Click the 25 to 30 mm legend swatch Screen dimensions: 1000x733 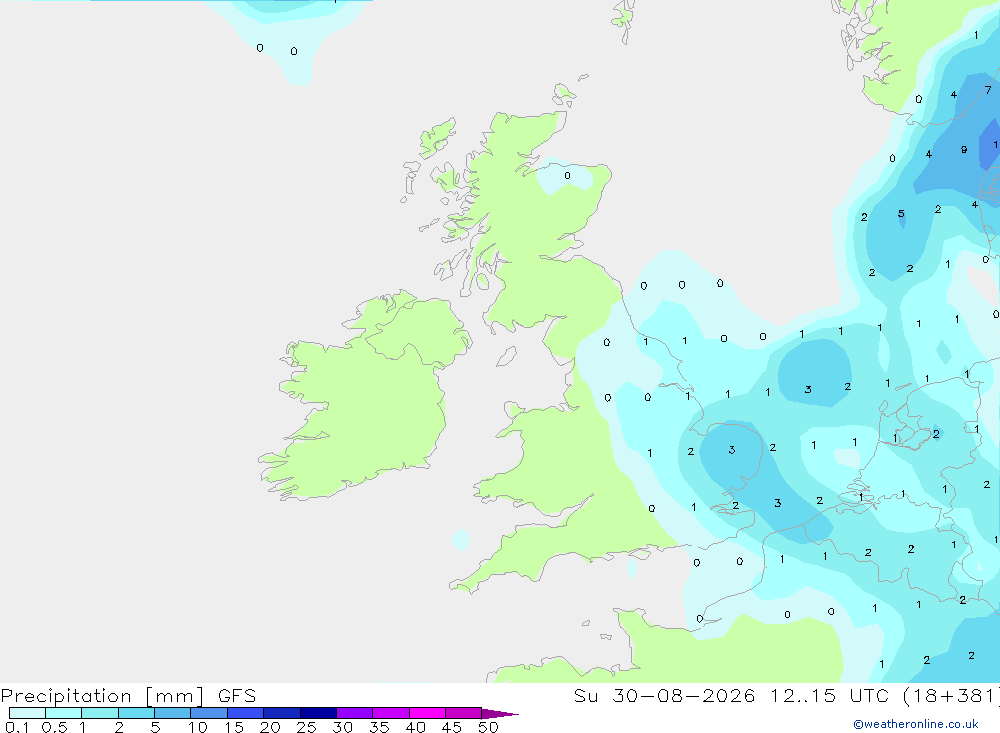click(318, 713)
